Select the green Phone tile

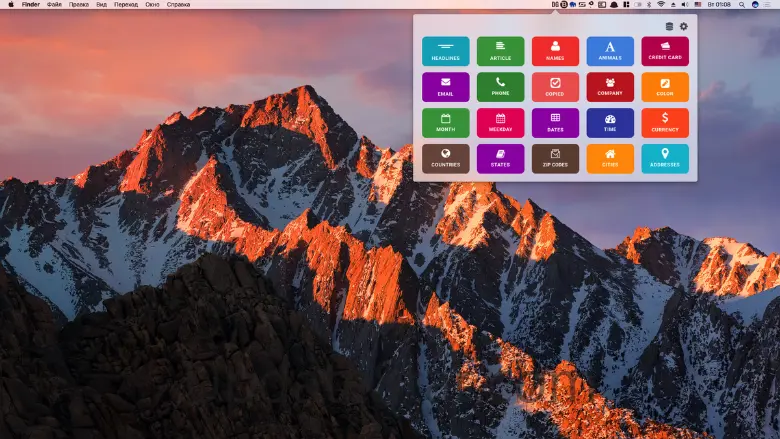500,87
